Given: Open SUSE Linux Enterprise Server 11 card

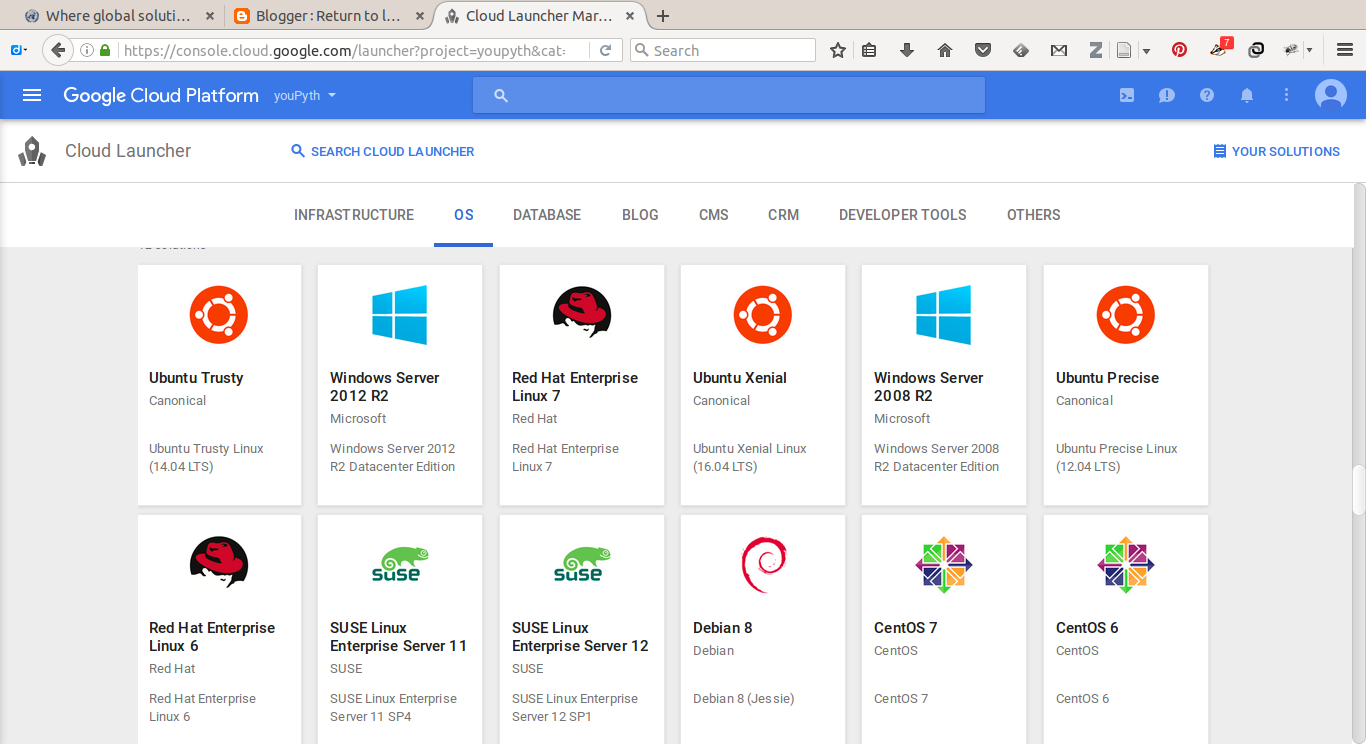Looking at the screenshot, I should click(x=400, y=630).
